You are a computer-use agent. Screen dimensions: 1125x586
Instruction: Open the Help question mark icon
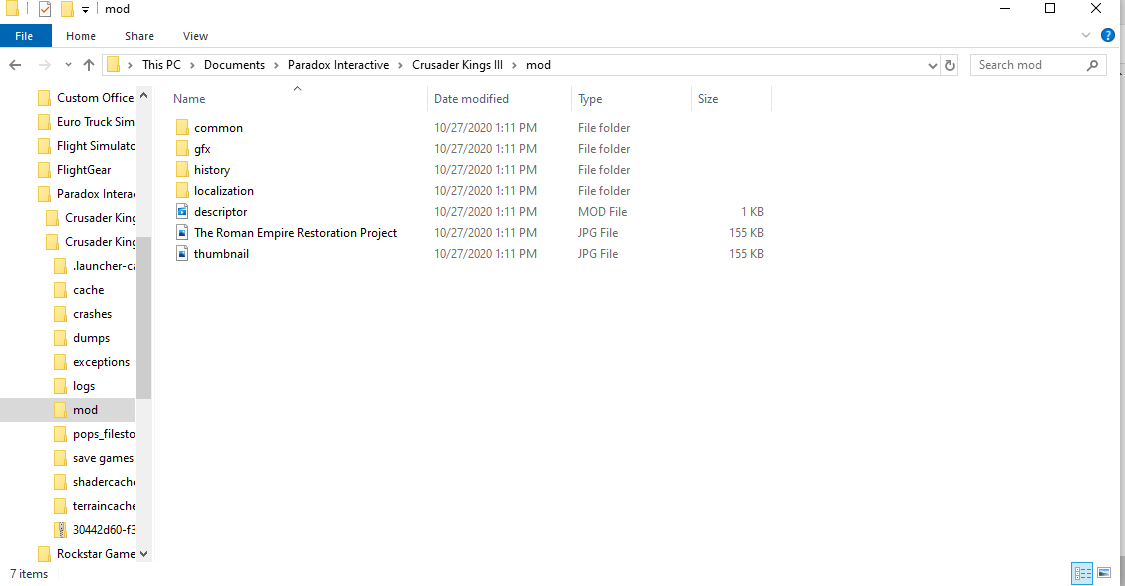1107,35
